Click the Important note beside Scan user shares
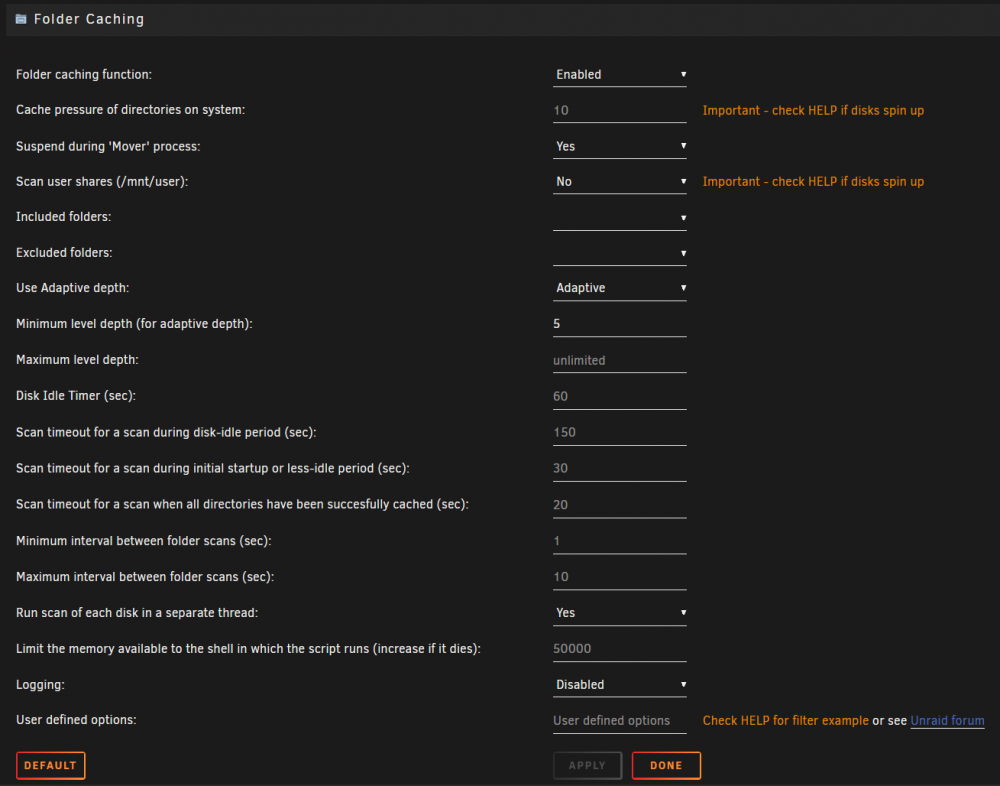The image size is (1000, 786). [813, 182]
